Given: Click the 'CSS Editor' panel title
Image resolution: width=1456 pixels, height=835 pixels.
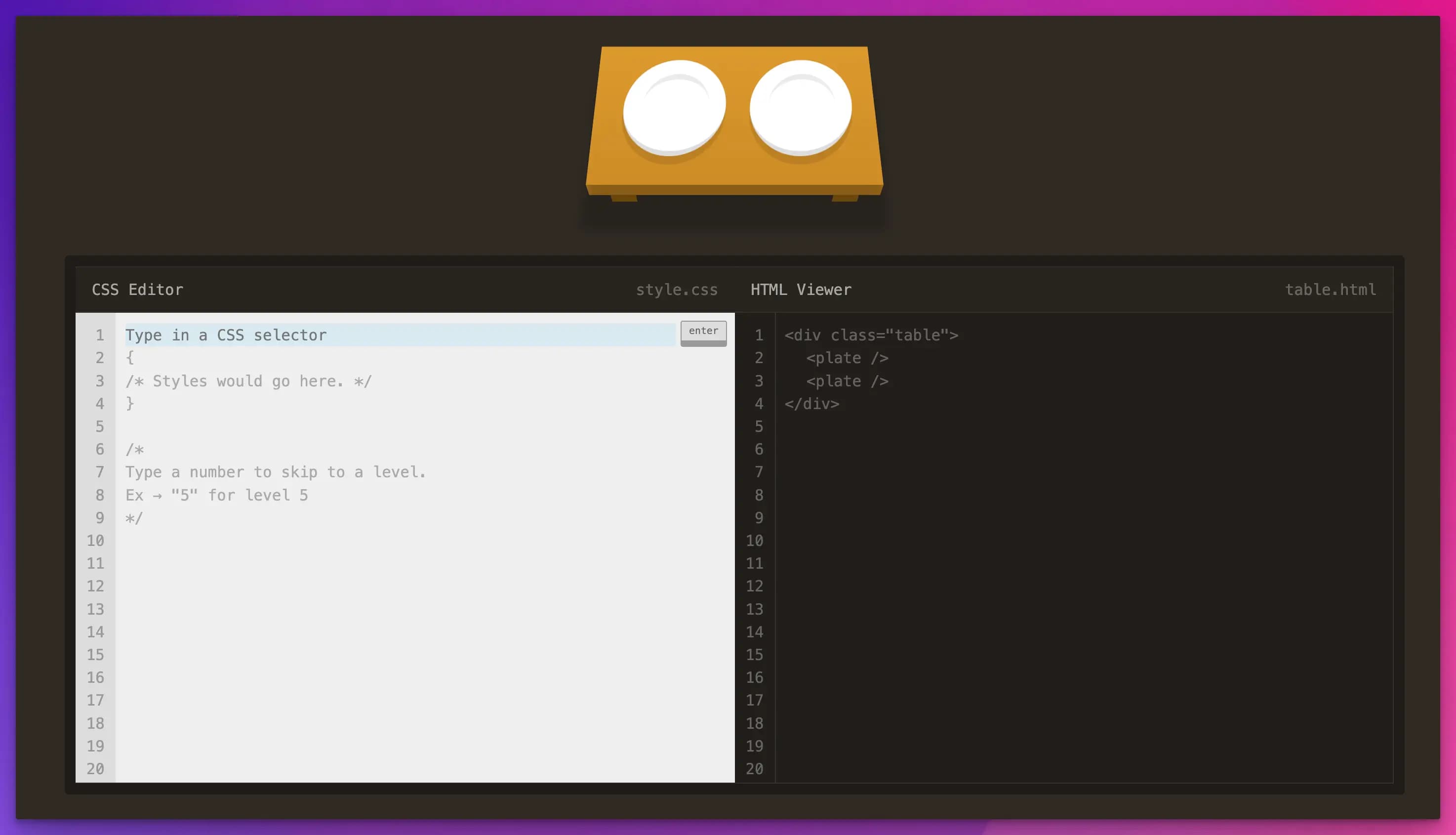Looking at the screenshot, I should (x=138, y=290).
